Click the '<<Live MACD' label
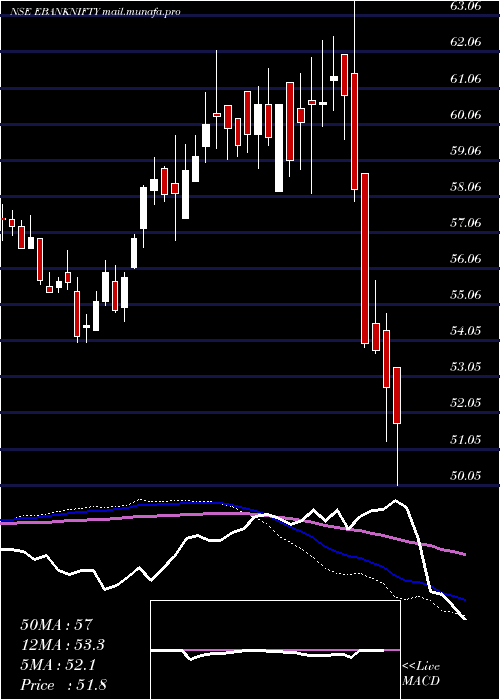Screen dimensions: 500x700 tap(421, 674)
